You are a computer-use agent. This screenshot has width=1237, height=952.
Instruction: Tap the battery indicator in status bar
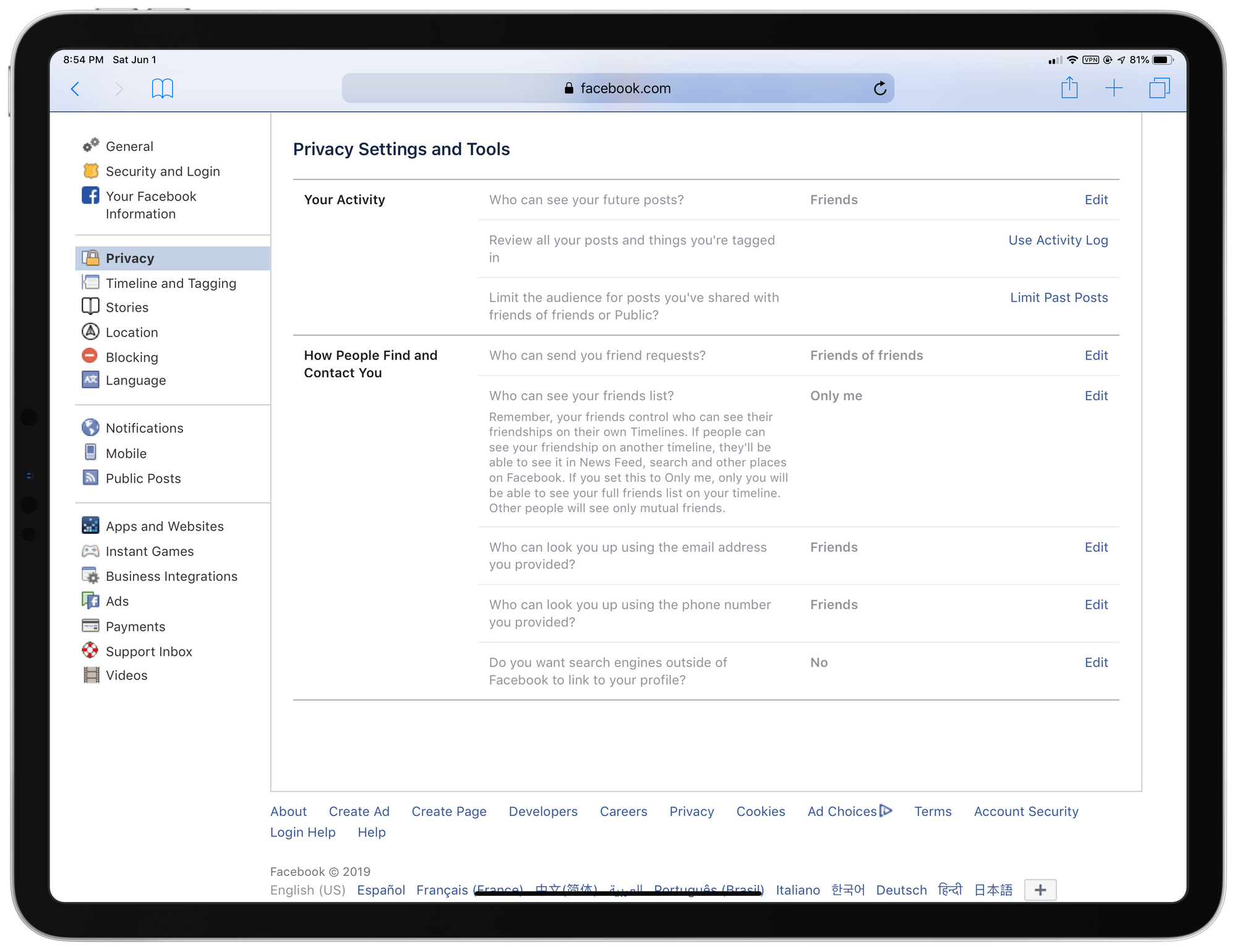coord(1163,60)
